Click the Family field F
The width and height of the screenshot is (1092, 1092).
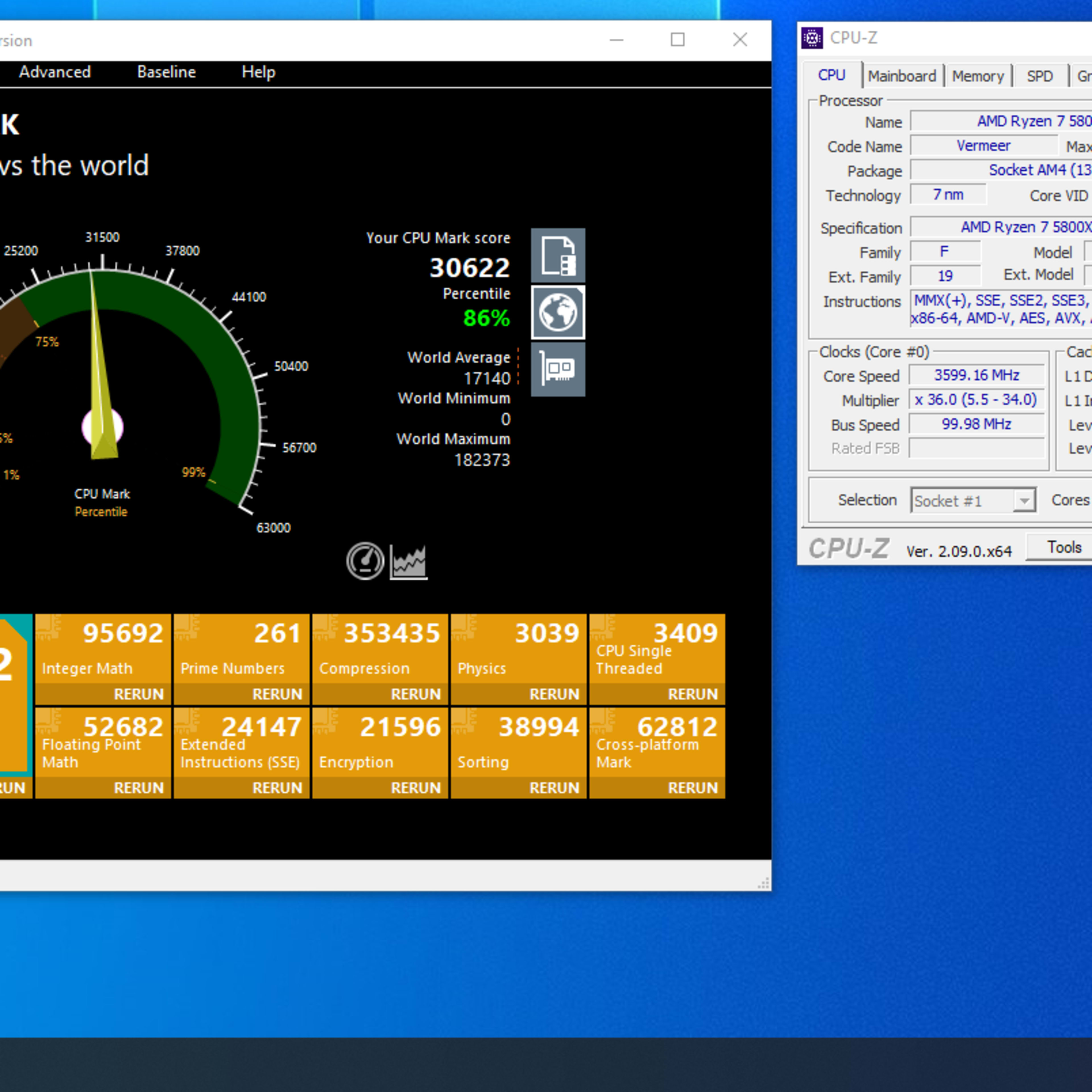tap(945, 251)
